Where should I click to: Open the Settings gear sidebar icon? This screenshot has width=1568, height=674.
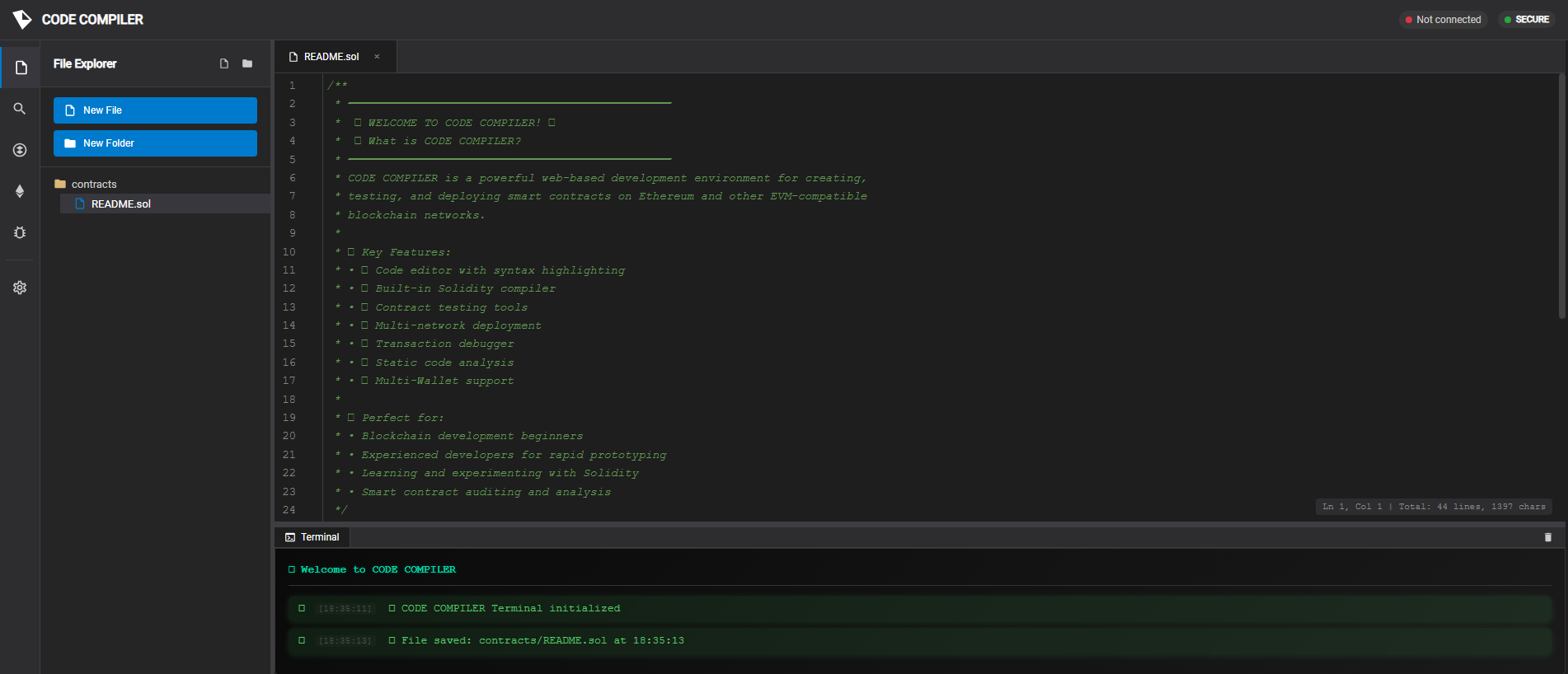click(x=20, y=288)
